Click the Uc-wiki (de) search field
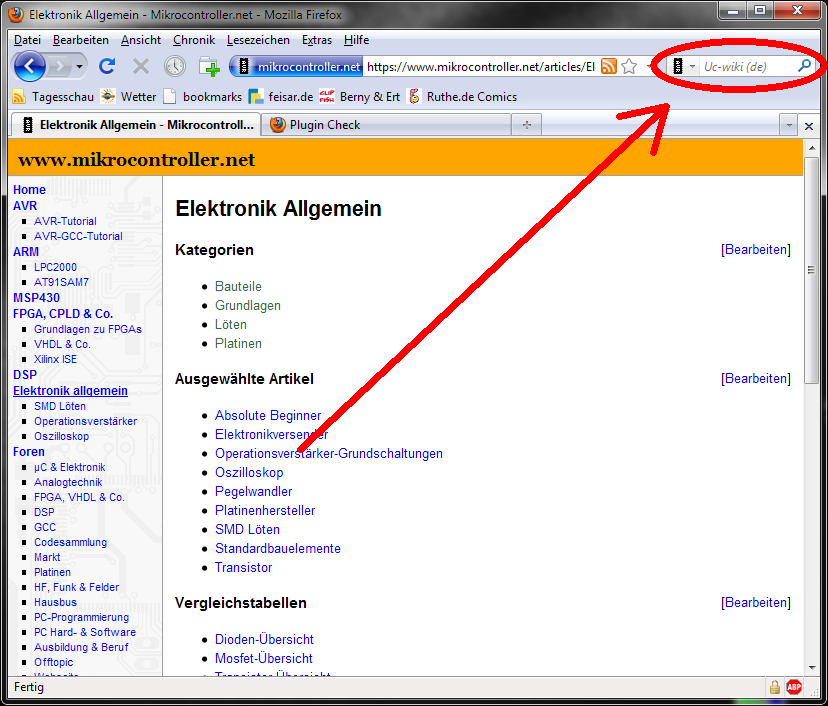 [747, 67]
